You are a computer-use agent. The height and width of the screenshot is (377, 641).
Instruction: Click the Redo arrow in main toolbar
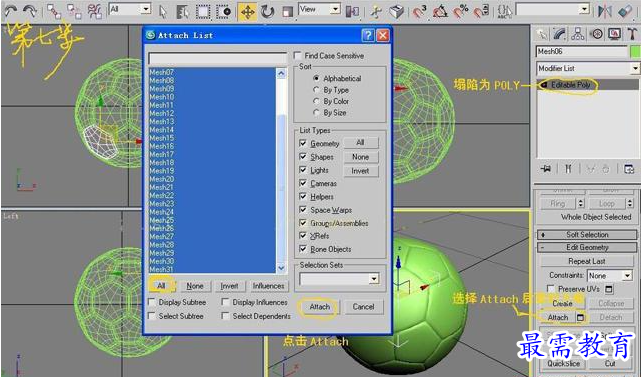pos(31,11)
